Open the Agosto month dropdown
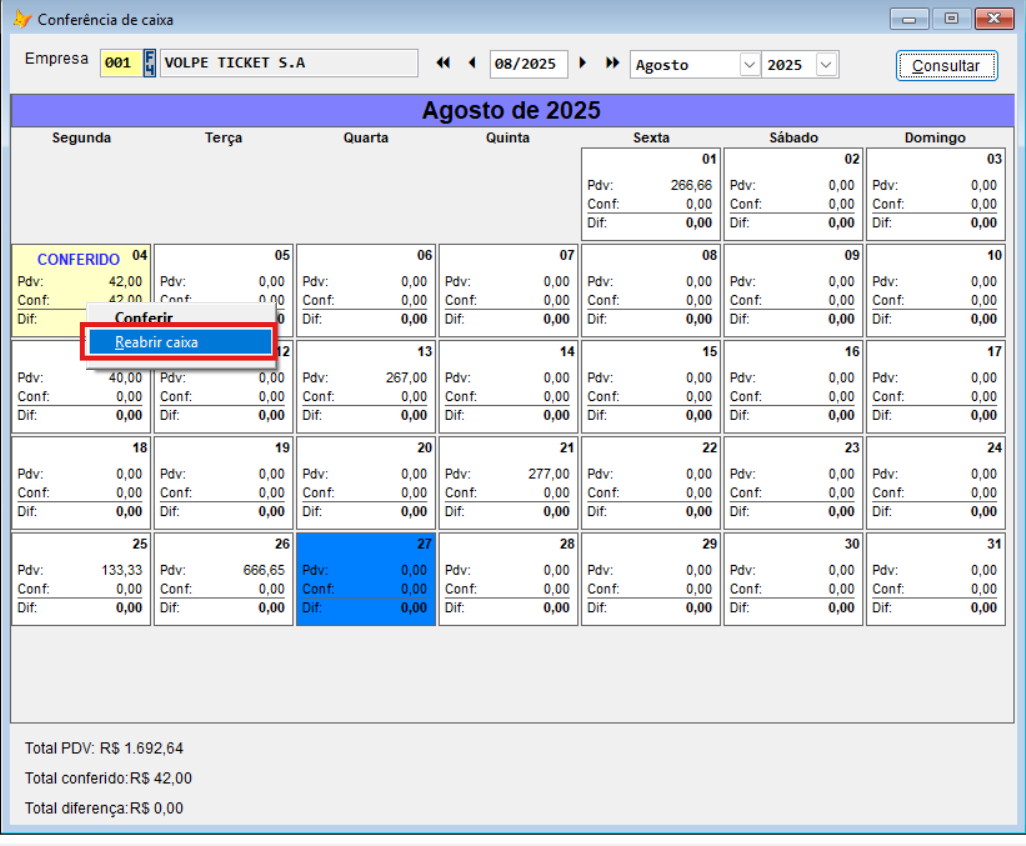Viewport: 1026px width, 846px height. [x=749, y=65]
